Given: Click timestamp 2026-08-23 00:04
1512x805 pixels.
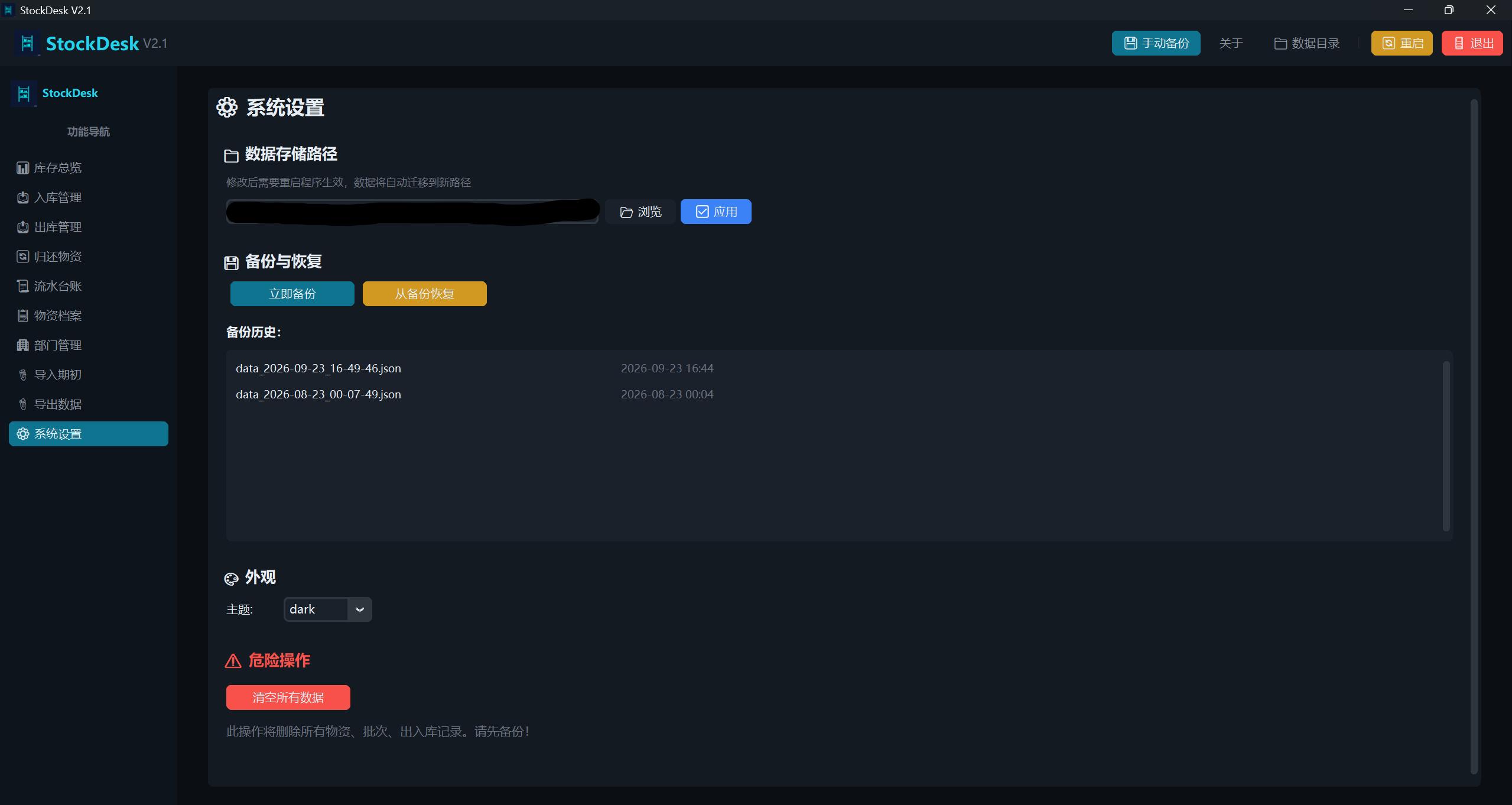Looking at the screenshot, I should 667,394.
